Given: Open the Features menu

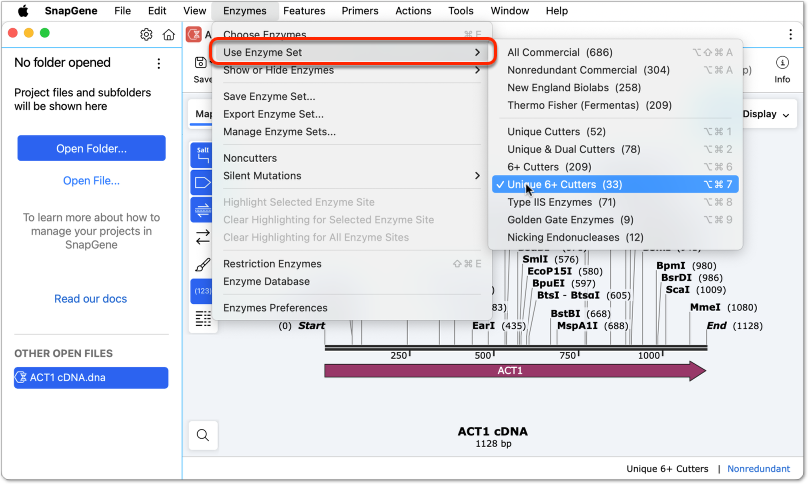Looking at the screenshot, I should [x=304, y=11].
